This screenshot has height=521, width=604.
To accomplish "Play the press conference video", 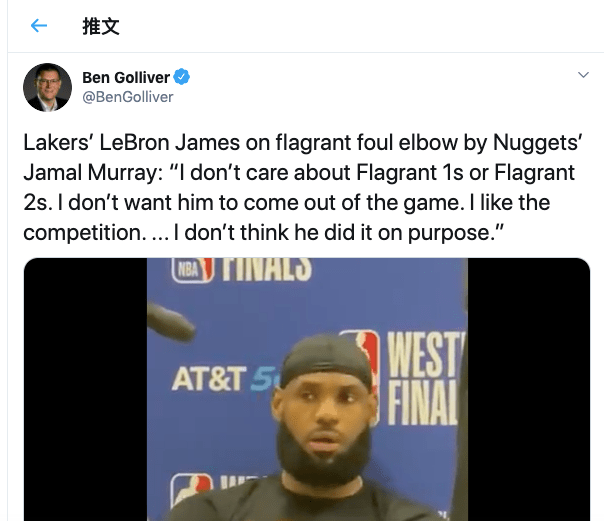I will [307, 389].
